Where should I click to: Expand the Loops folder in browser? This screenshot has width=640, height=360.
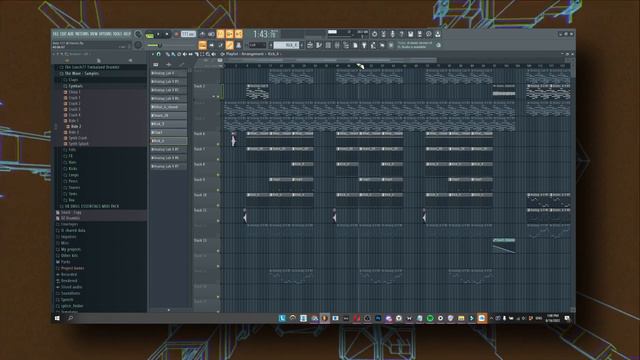[x=73, y=175]
